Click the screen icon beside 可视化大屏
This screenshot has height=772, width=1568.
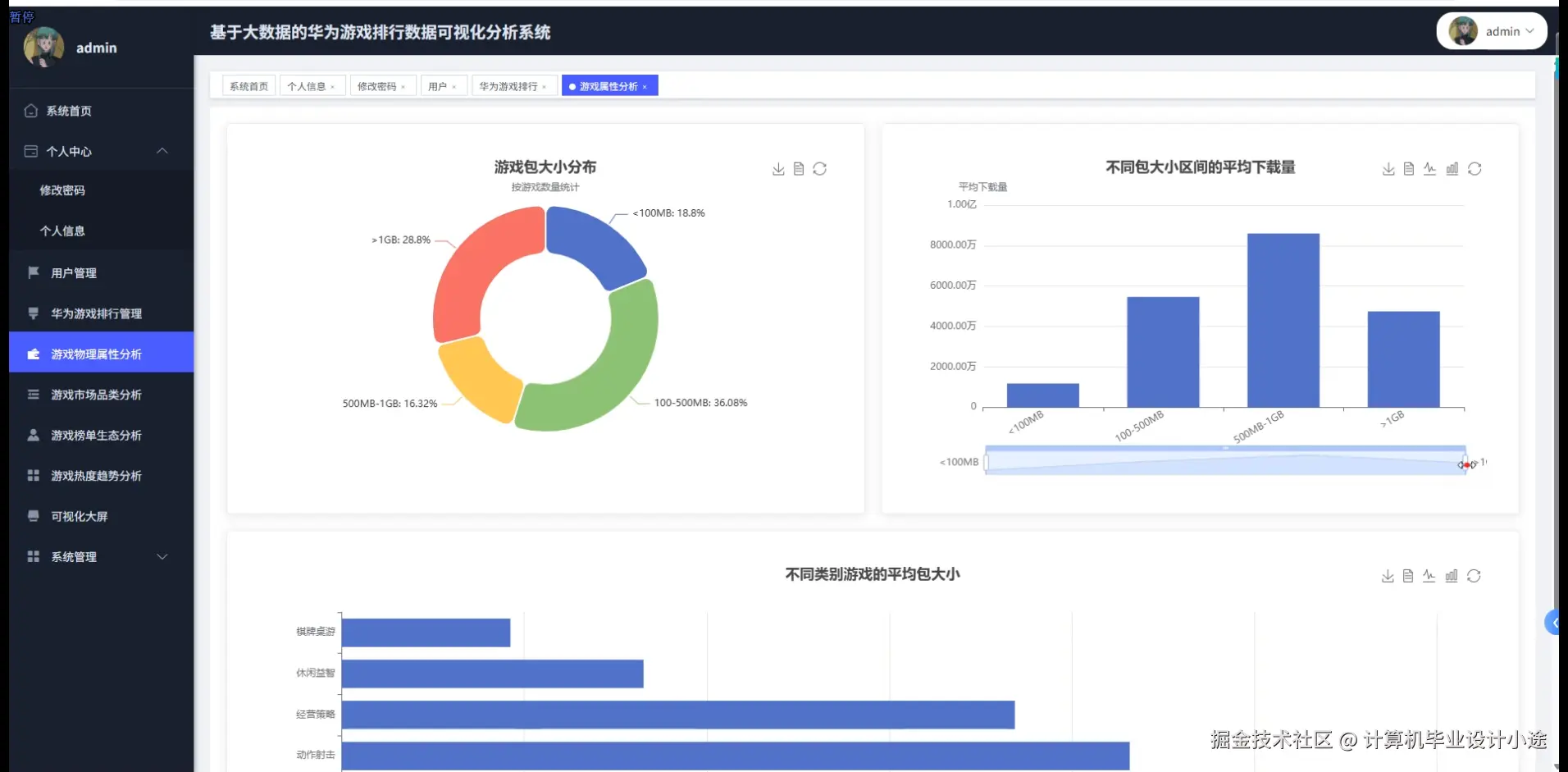coord(34,516)
